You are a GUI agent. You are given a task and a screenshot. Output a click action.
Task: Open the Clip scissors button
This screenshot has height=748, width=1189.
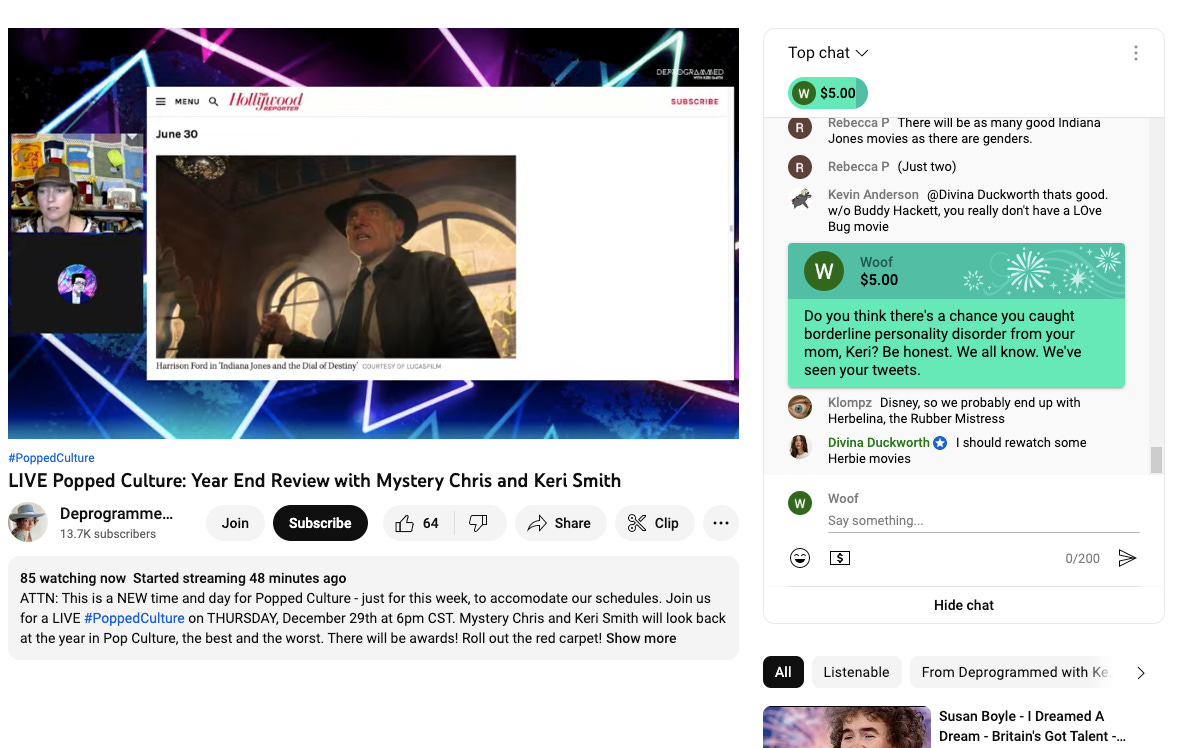[654, 523]
